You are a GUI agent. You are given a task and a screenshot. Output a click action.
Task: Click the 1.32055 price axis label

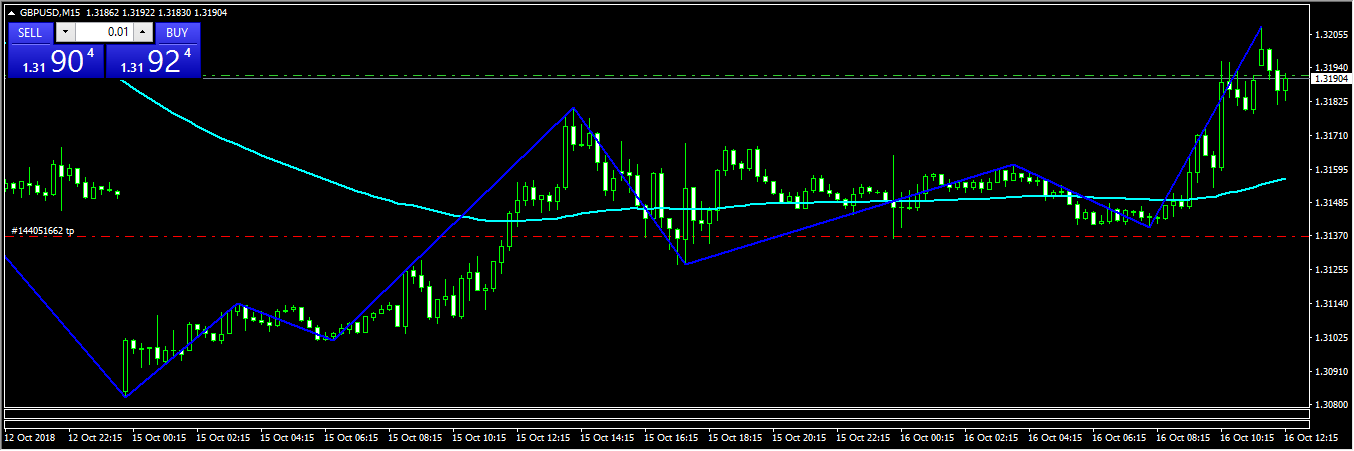1330,35
